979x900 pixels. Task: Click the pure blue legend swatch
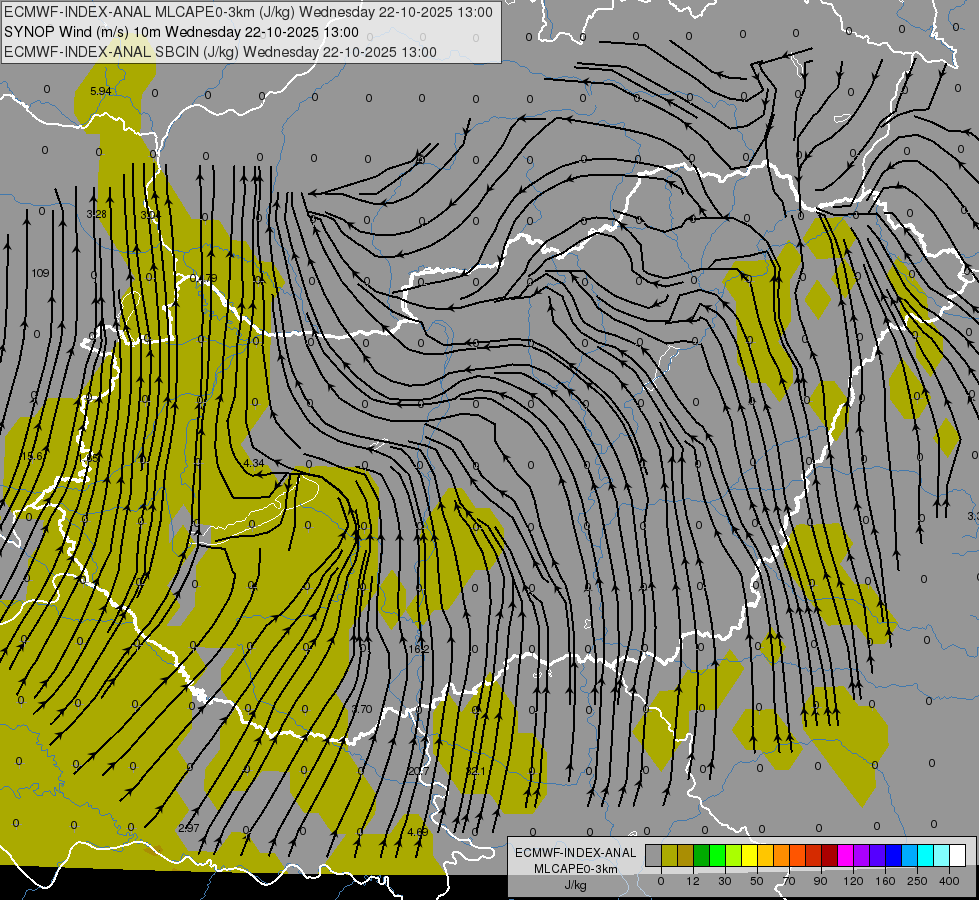894,856
